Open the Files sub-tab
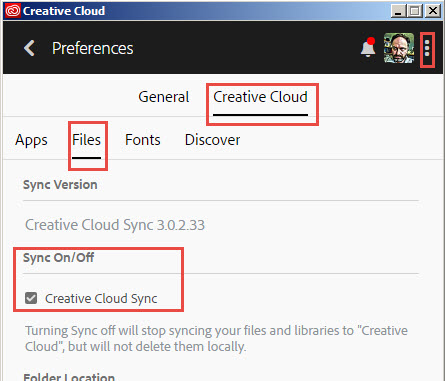Screen dimensions: 445x381 tap(86, 140)
